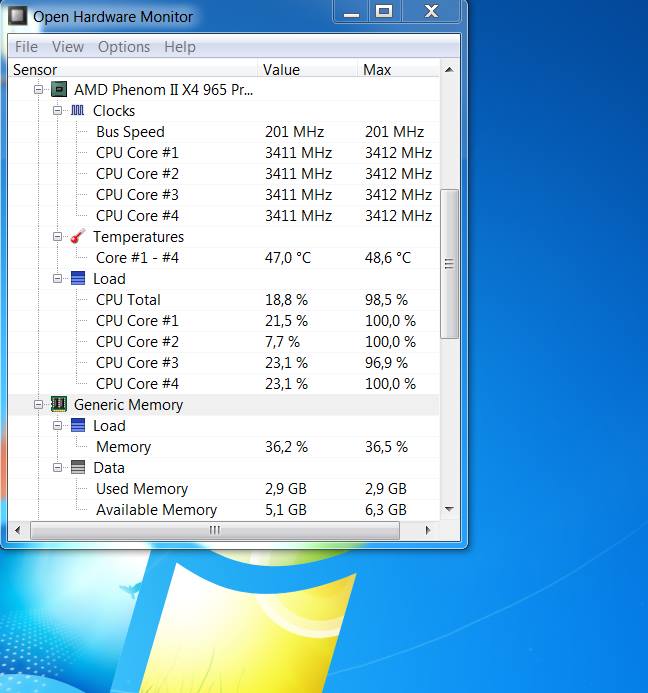Open the Help menu
Screen dimensions: 648x693
tap(180, 47)
